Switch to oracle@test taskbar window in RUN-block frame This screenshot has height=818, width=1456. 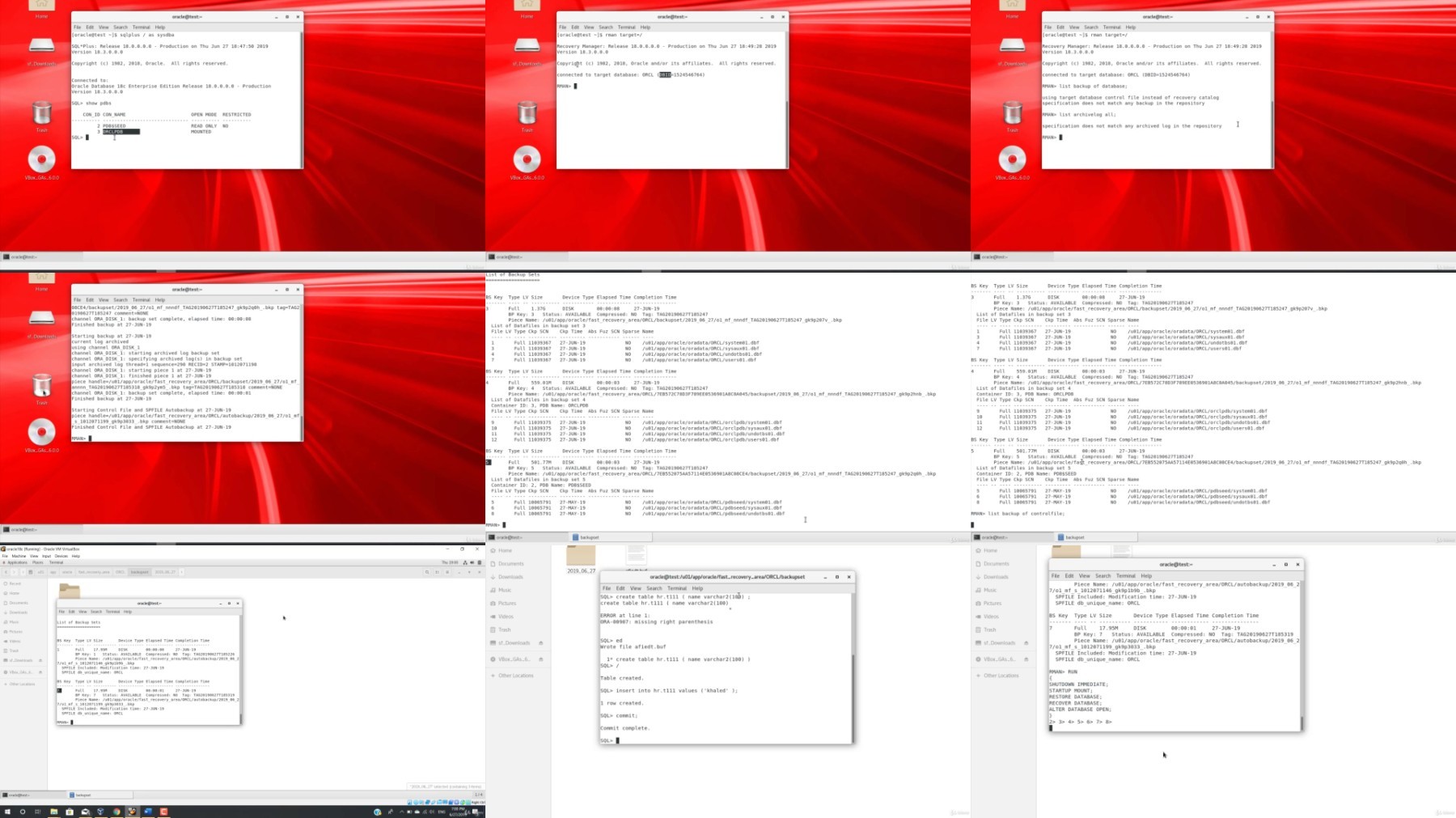click(x=1012, y=537)
